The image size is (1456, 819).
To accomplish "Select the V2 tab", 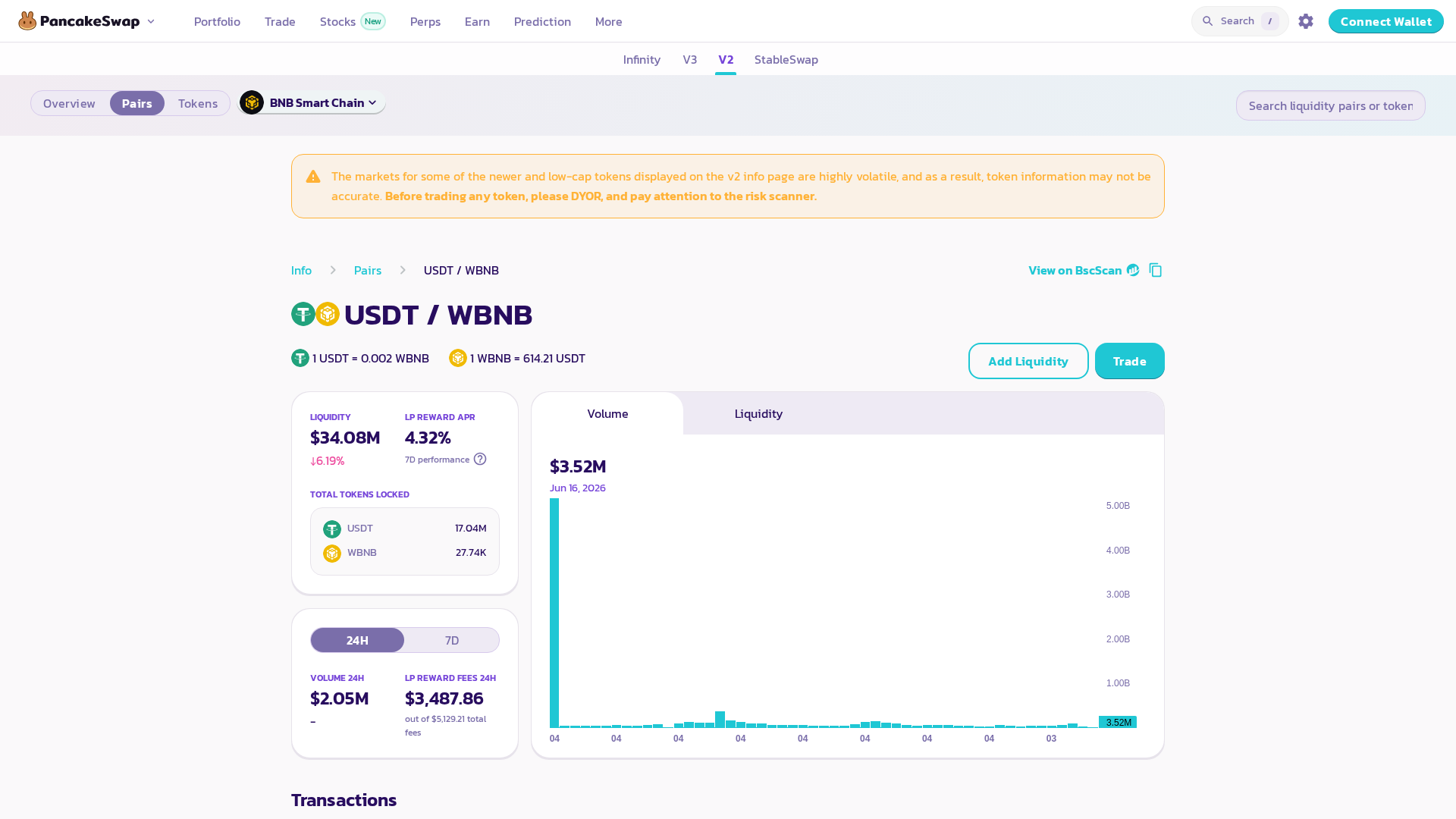I will [726, 59].
